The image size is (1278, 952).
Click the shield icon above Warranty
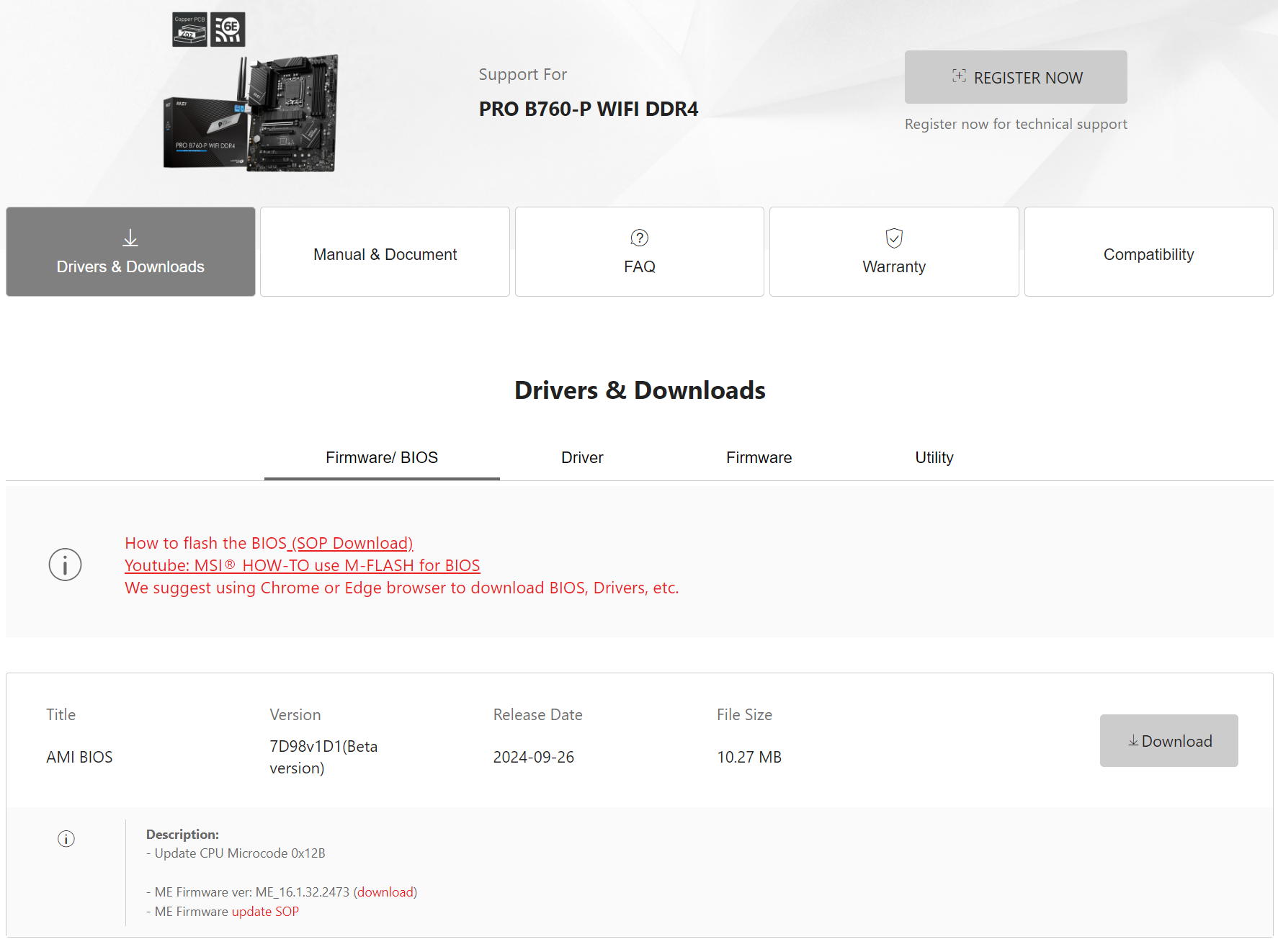click(893, 238)
